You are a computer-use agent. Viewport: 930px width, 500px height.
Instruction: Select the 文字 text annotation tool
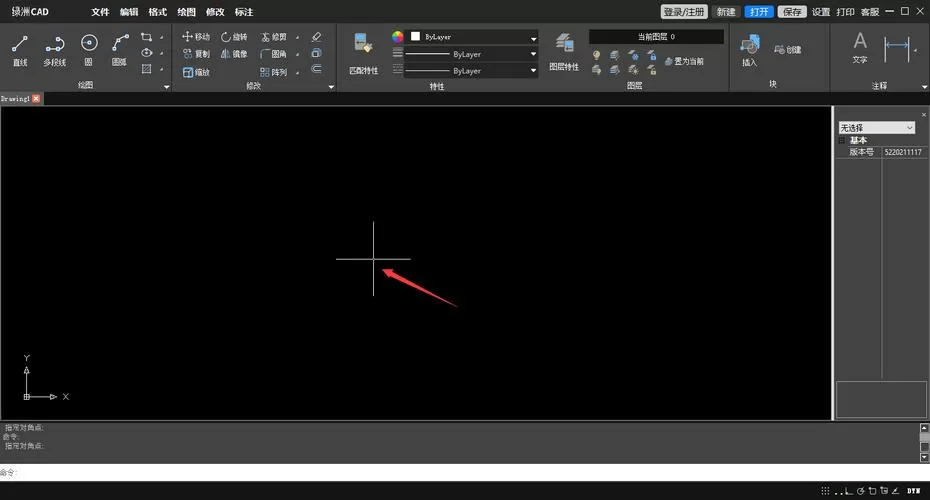(859, 47)
